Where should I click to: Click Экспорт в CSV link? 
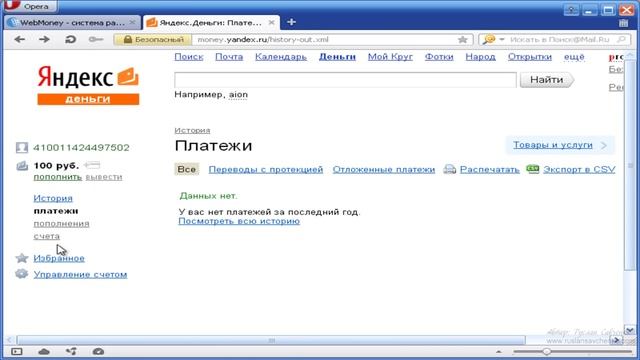(579, 169)
